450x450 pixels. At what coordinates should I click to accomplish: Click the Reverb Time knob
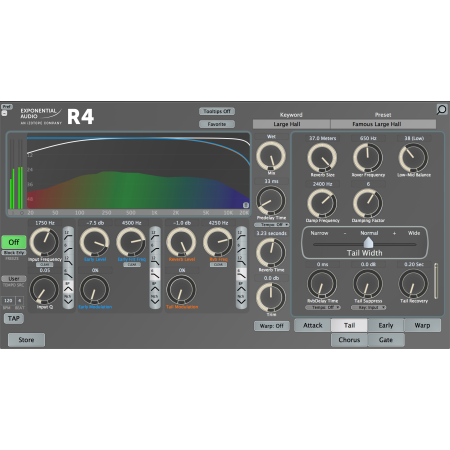click(x=271, y=252)
